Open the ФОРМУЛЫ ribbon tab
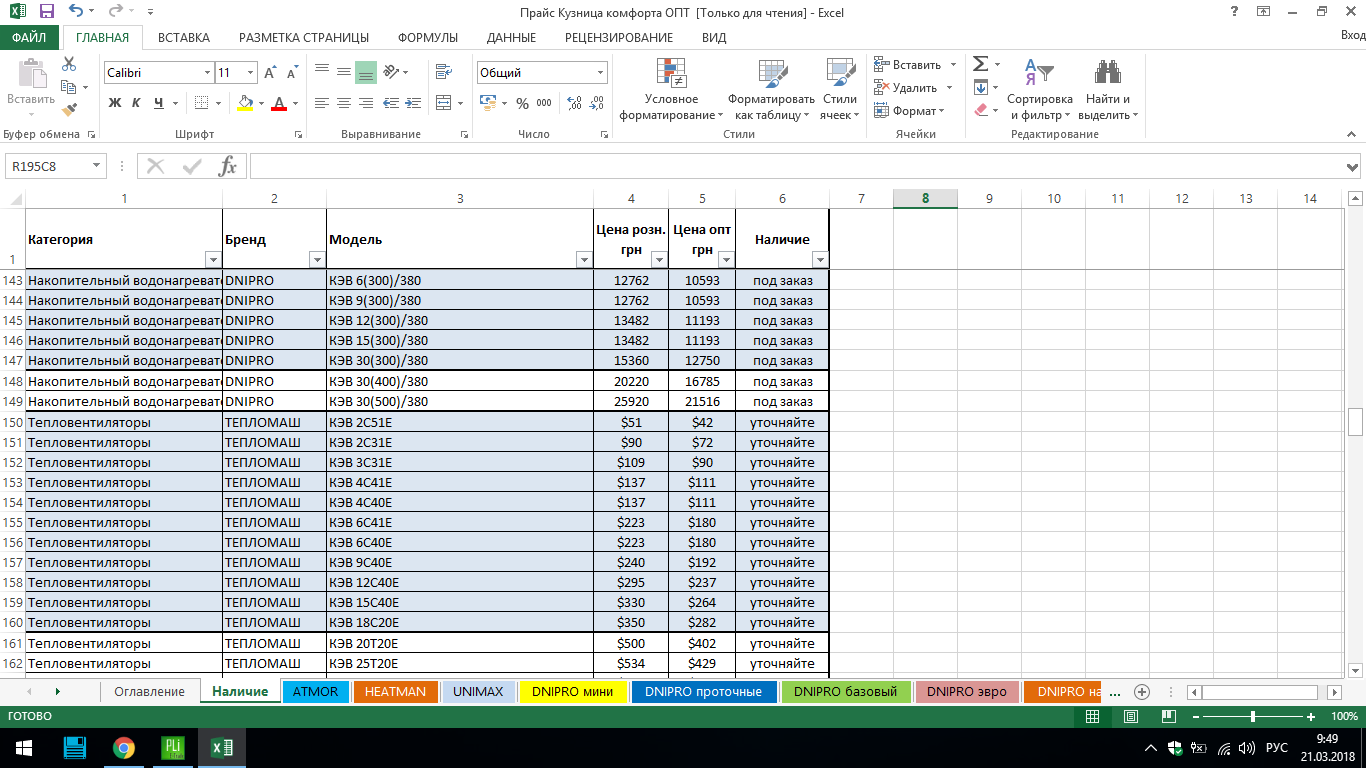Viewport: 1366px width, 768px height. [428, 38]
